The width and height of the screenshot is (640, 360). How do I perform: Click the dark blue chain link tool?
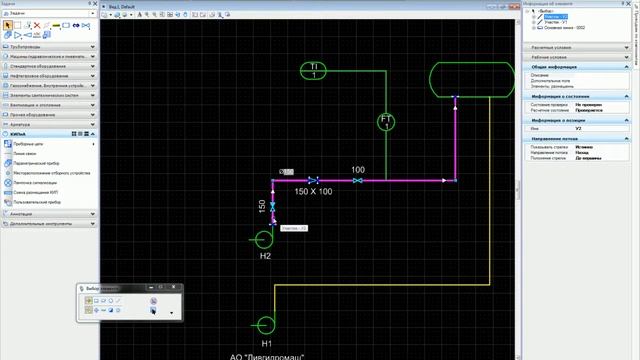tap(76, 25)
